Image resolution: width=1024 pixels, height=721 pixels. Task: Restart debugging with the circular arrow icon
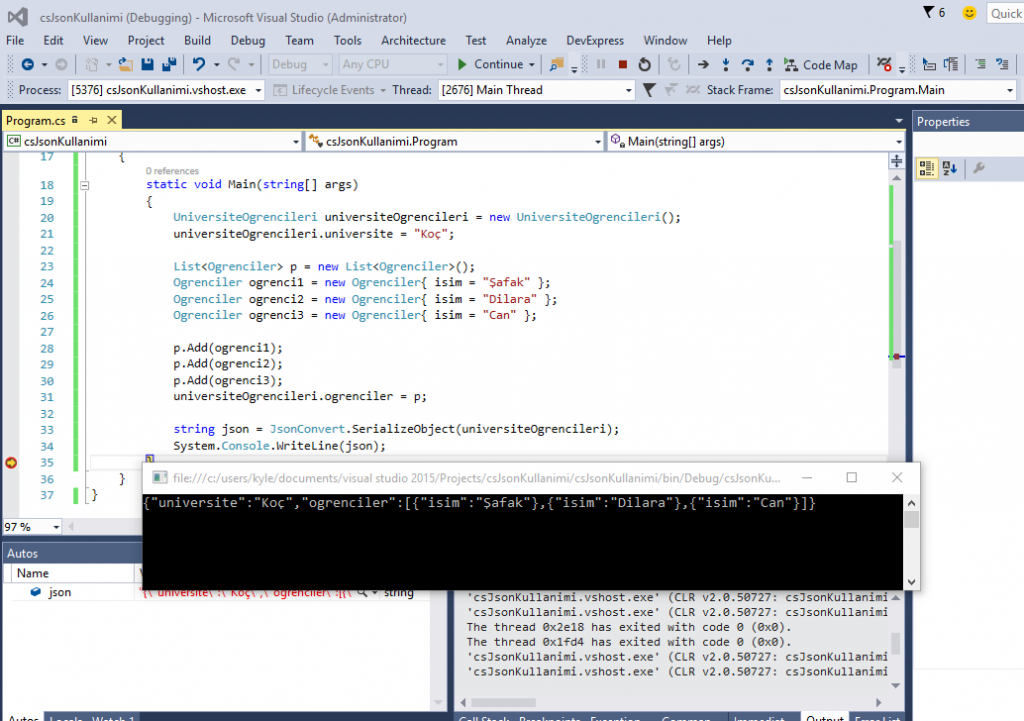[x=645, y=64]
